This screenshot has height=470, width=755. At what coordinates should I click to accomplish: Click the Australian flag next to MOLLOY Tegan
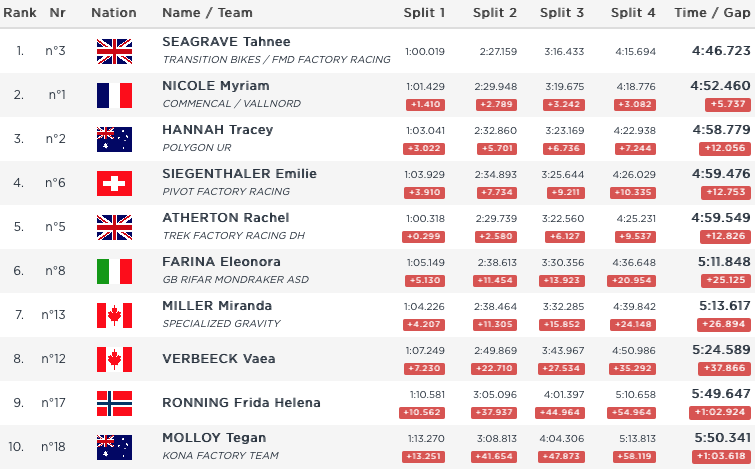point(114,447)
